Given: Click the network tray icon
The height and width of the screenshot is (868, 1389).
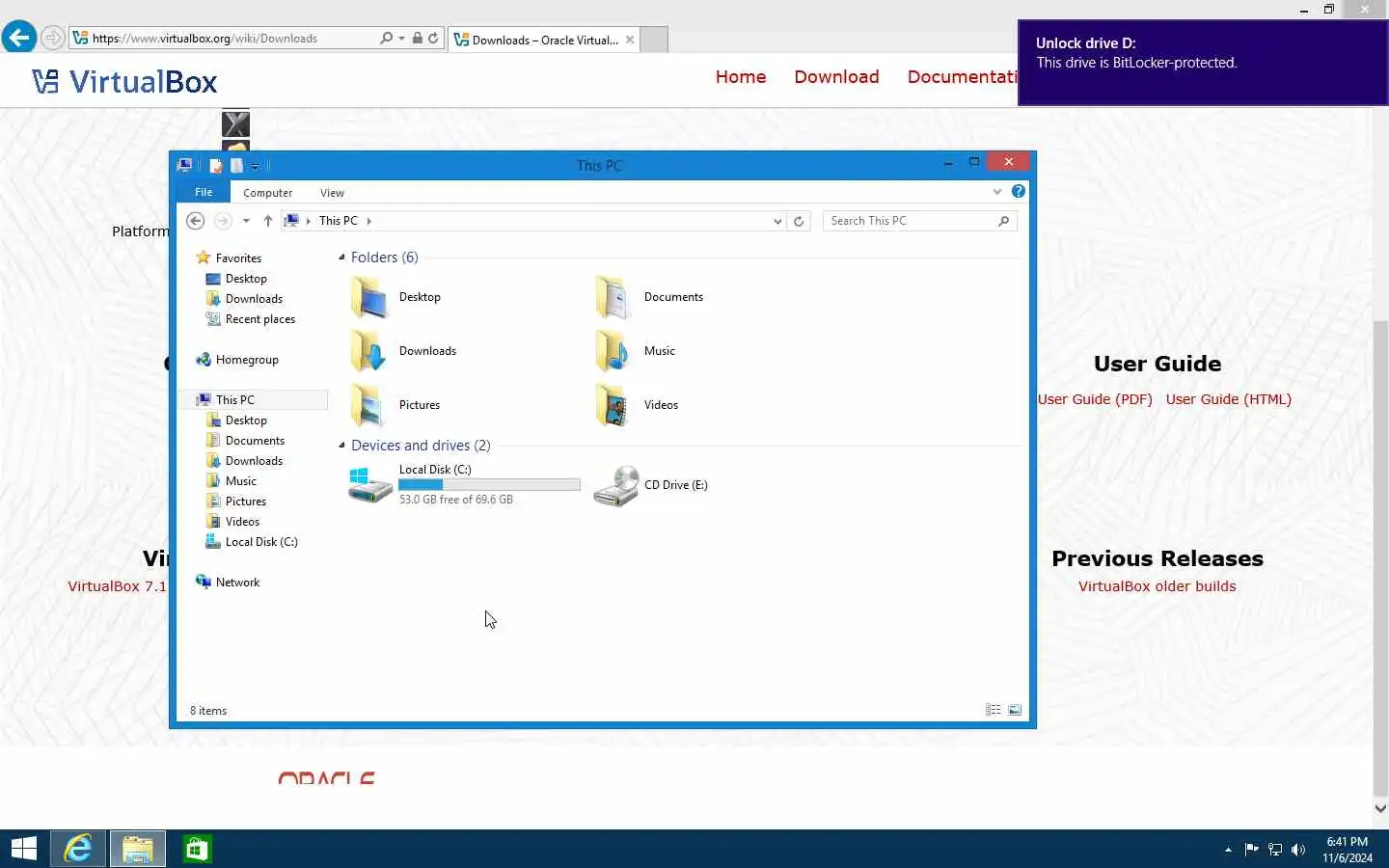Looking at the screenshot, I should (1275, 850).
